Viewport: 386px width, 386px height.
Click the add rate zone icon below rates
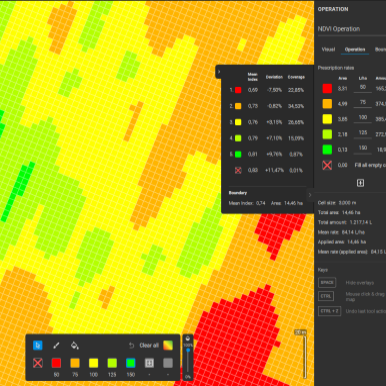360,183
